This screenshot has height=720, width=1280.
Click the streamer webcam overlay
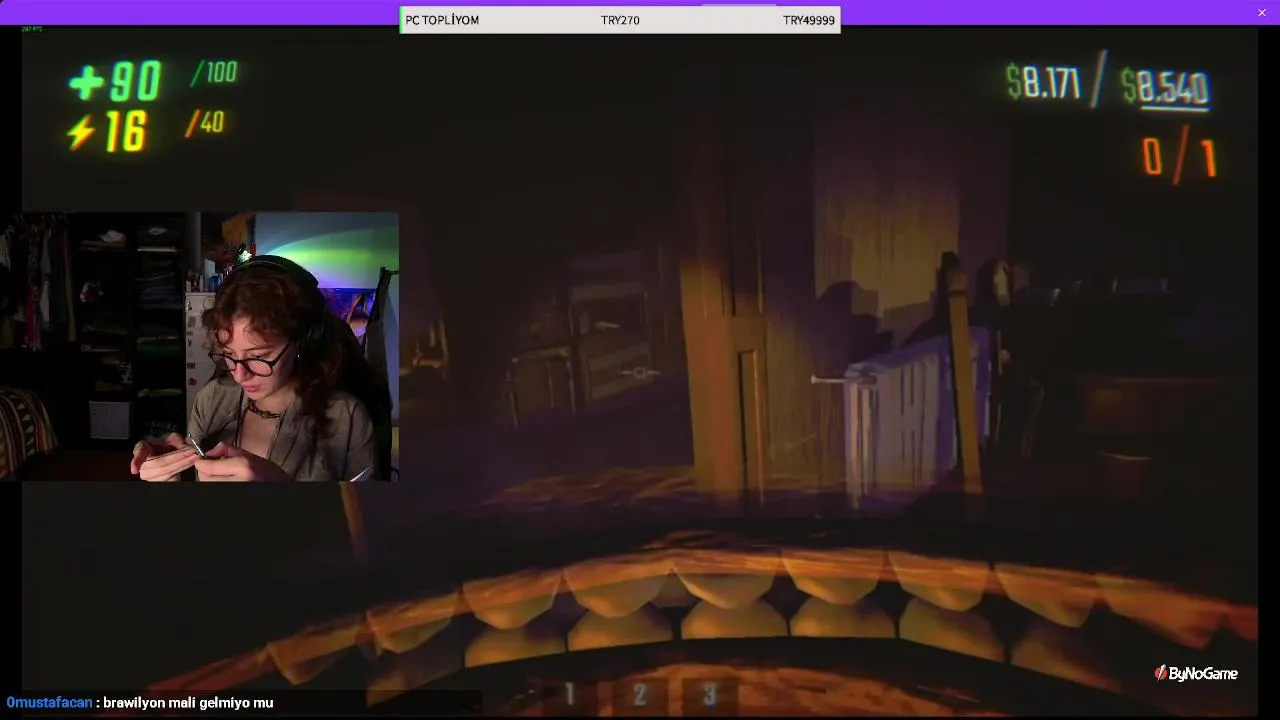click(x=200, y=346)
